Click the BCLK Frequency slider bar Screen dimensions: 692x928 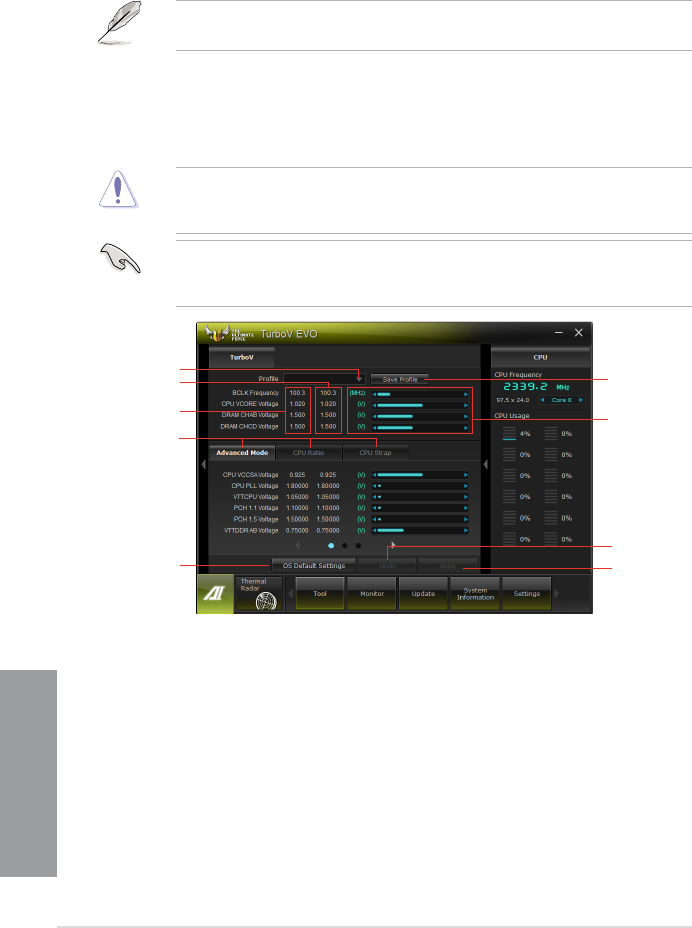coord(420,394)
